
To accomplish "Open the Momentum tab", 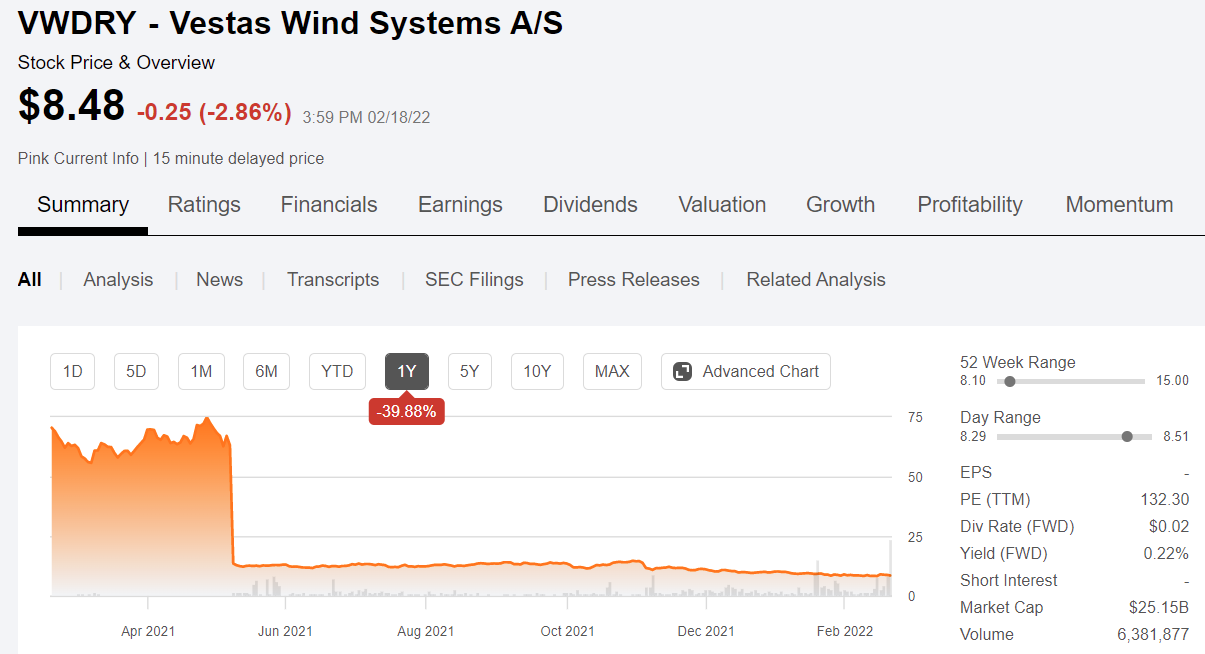I will 1119,205.
